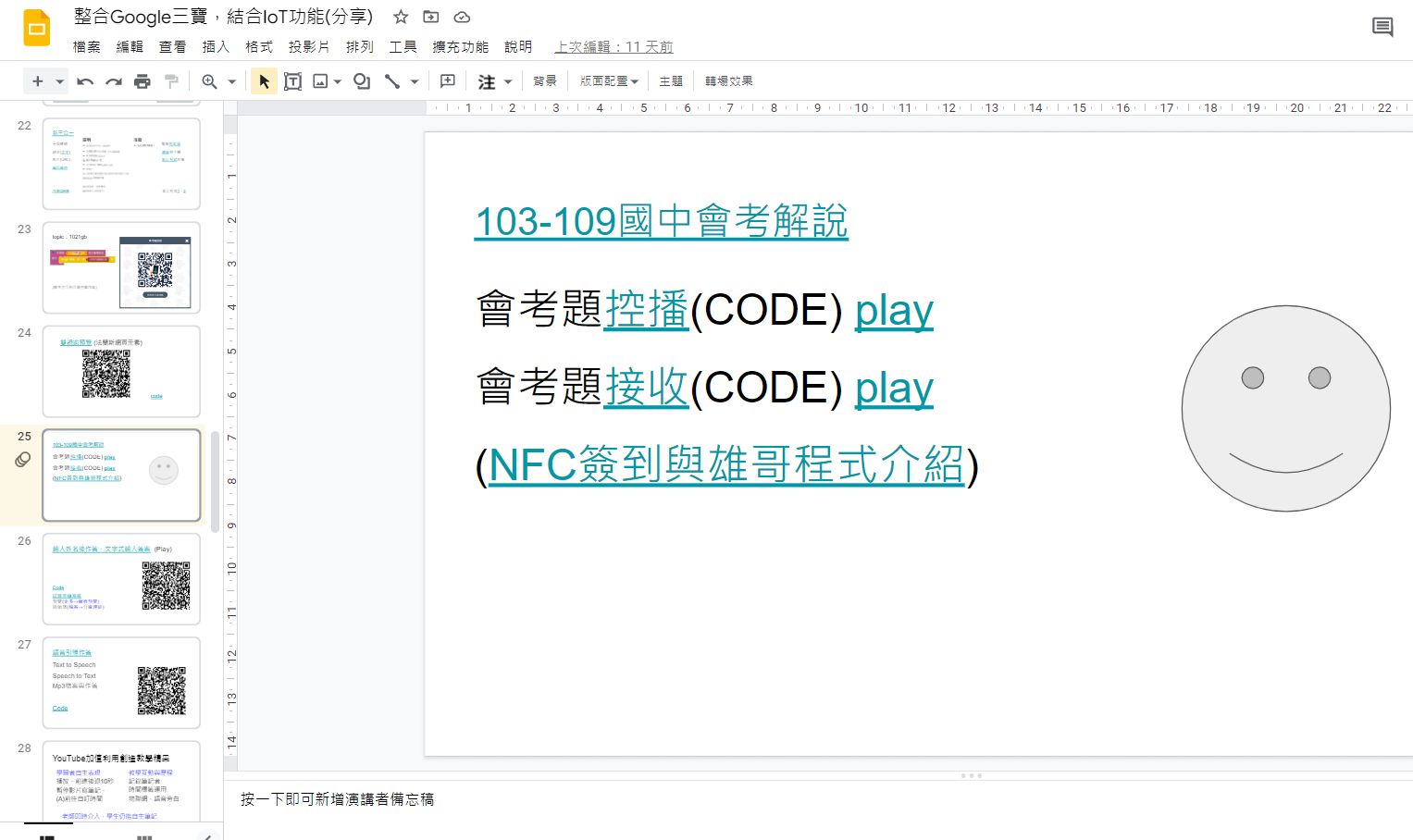
Task: Move the presentation to a folder
Action: click(431, 17)
